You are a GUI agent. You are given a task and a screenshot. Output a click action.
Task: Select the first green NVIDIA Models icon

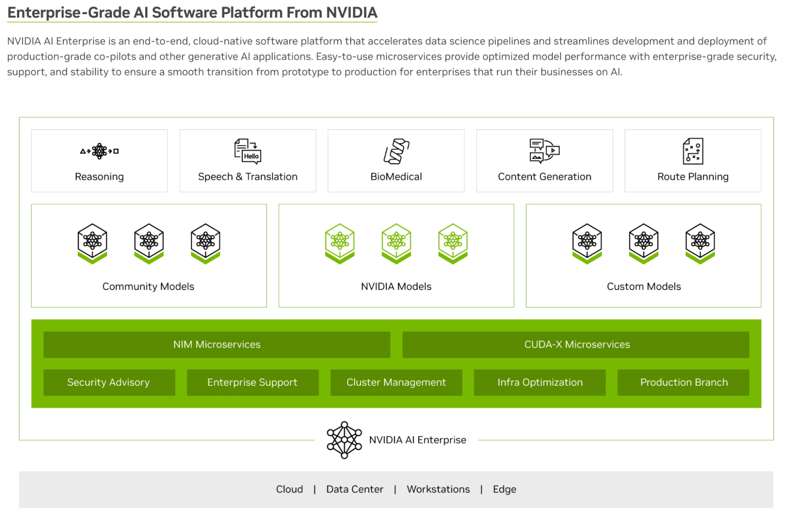(x=340, y=244)
